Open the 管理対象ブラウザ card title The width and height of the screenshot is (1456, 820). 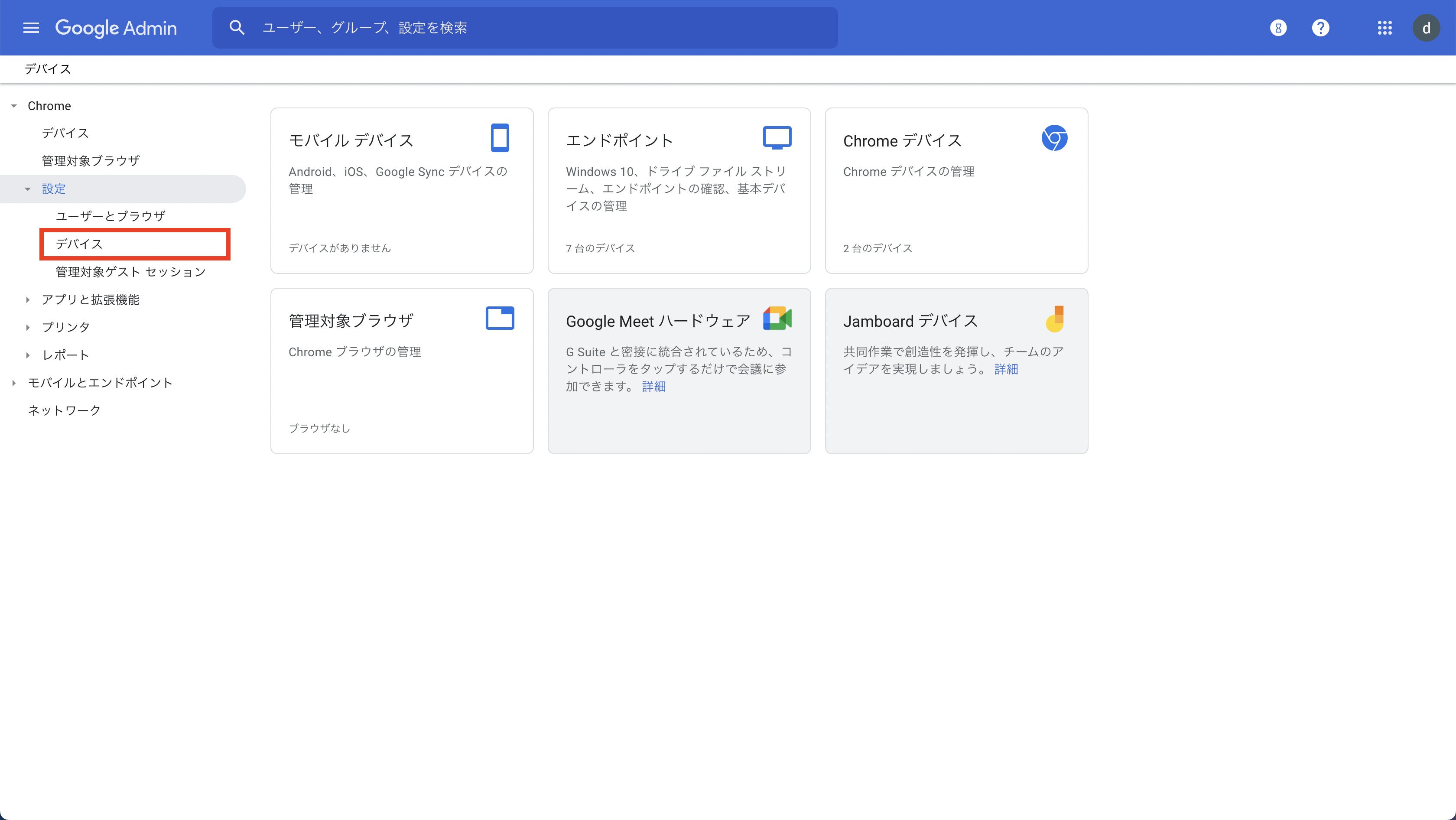351,320
